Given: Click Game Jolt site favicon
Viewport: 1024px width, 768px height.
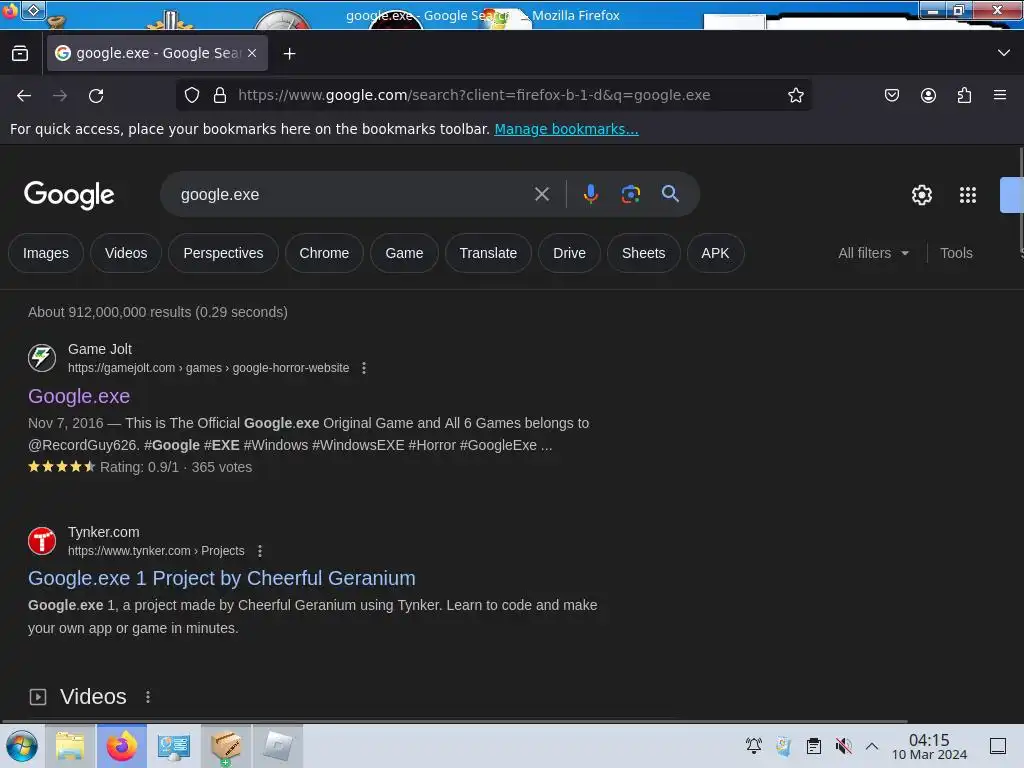Looking at the screenshot, I should (x=42, y=358).
